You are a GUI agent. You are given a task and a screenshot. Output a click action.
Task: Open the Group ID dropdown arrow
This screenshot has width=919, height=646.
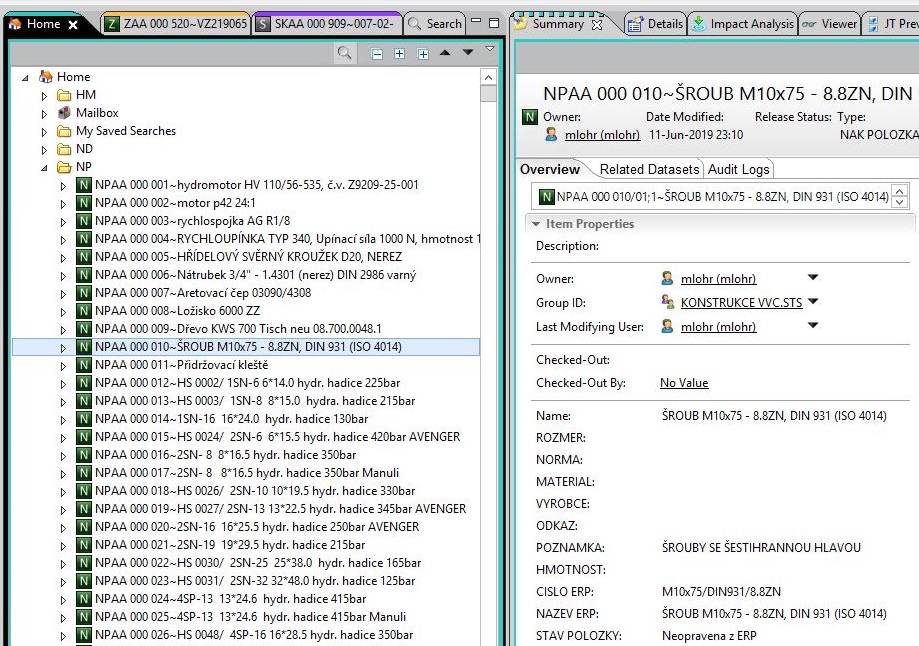click(813, 301)
